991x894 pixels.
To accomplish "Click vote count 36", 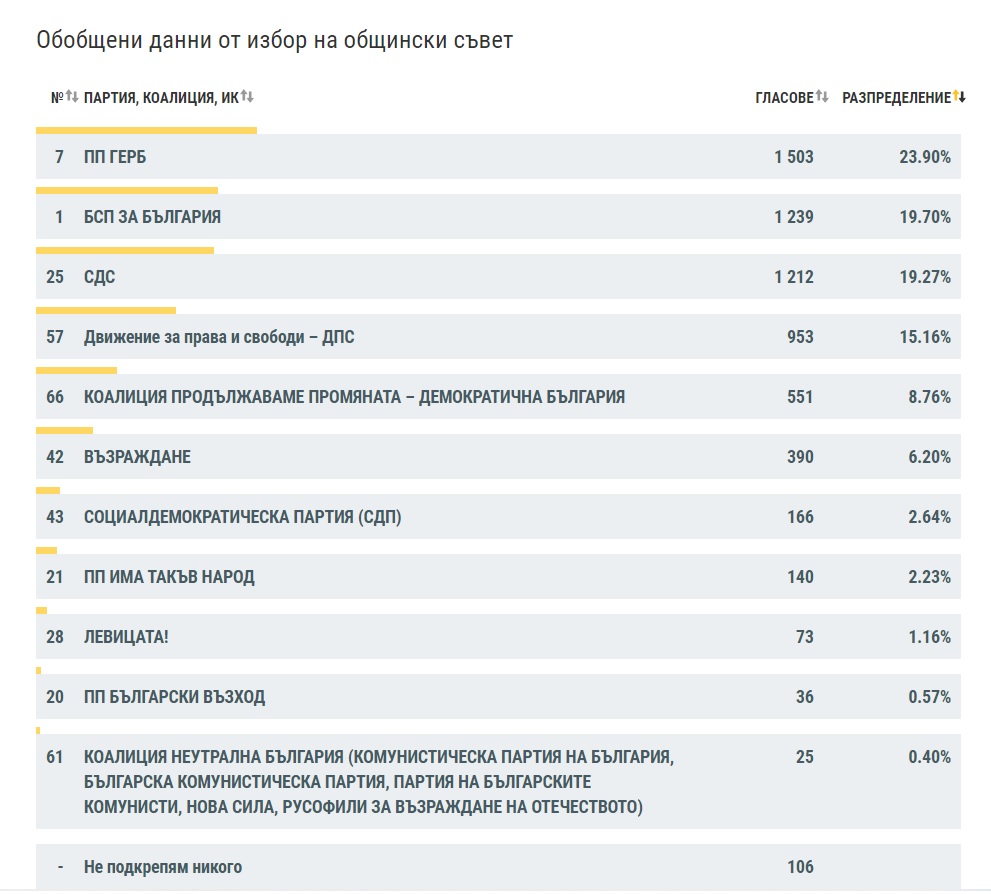I will coord(805,697).
